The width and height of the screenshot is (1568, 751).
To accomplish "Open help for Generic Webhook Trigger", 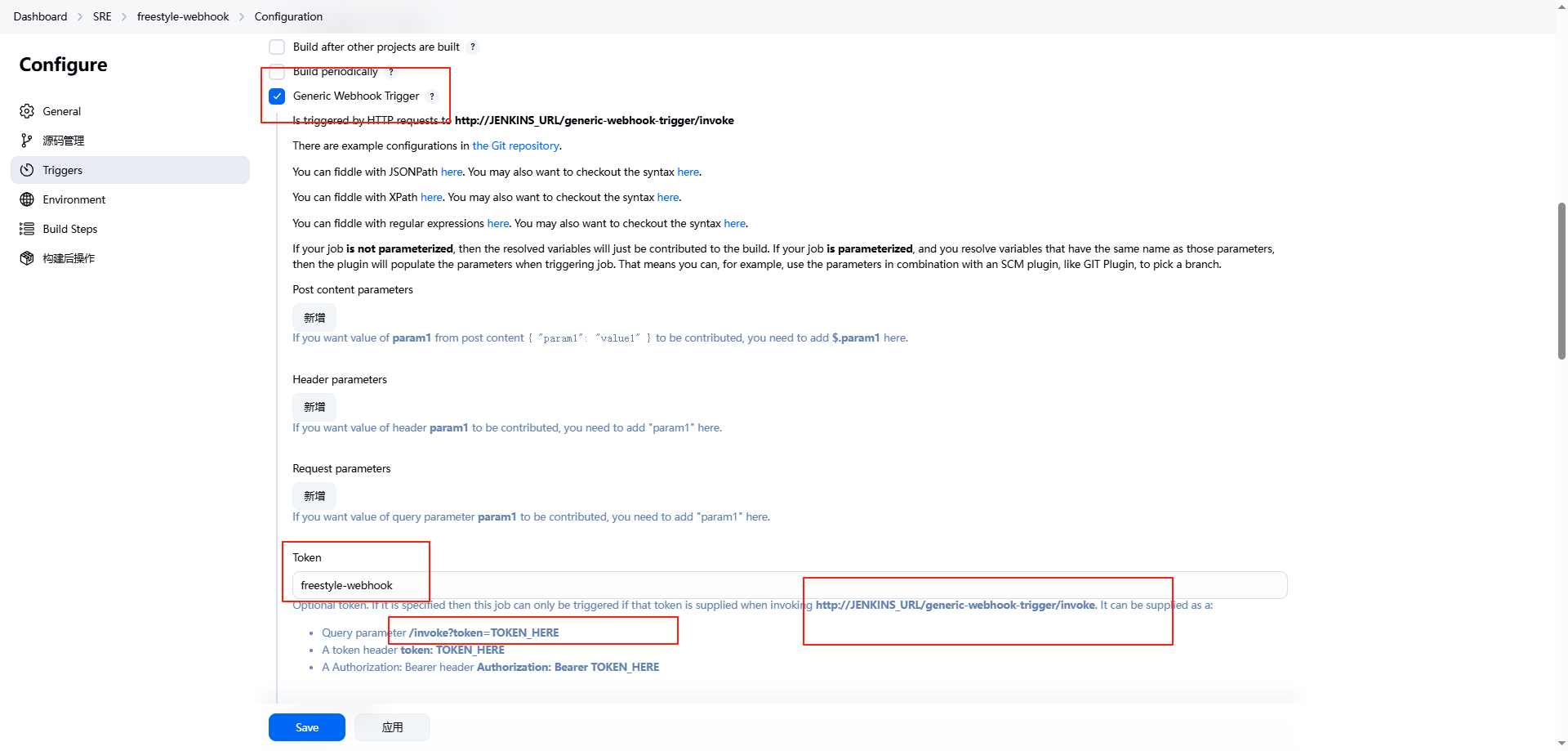I will (432, 96).
